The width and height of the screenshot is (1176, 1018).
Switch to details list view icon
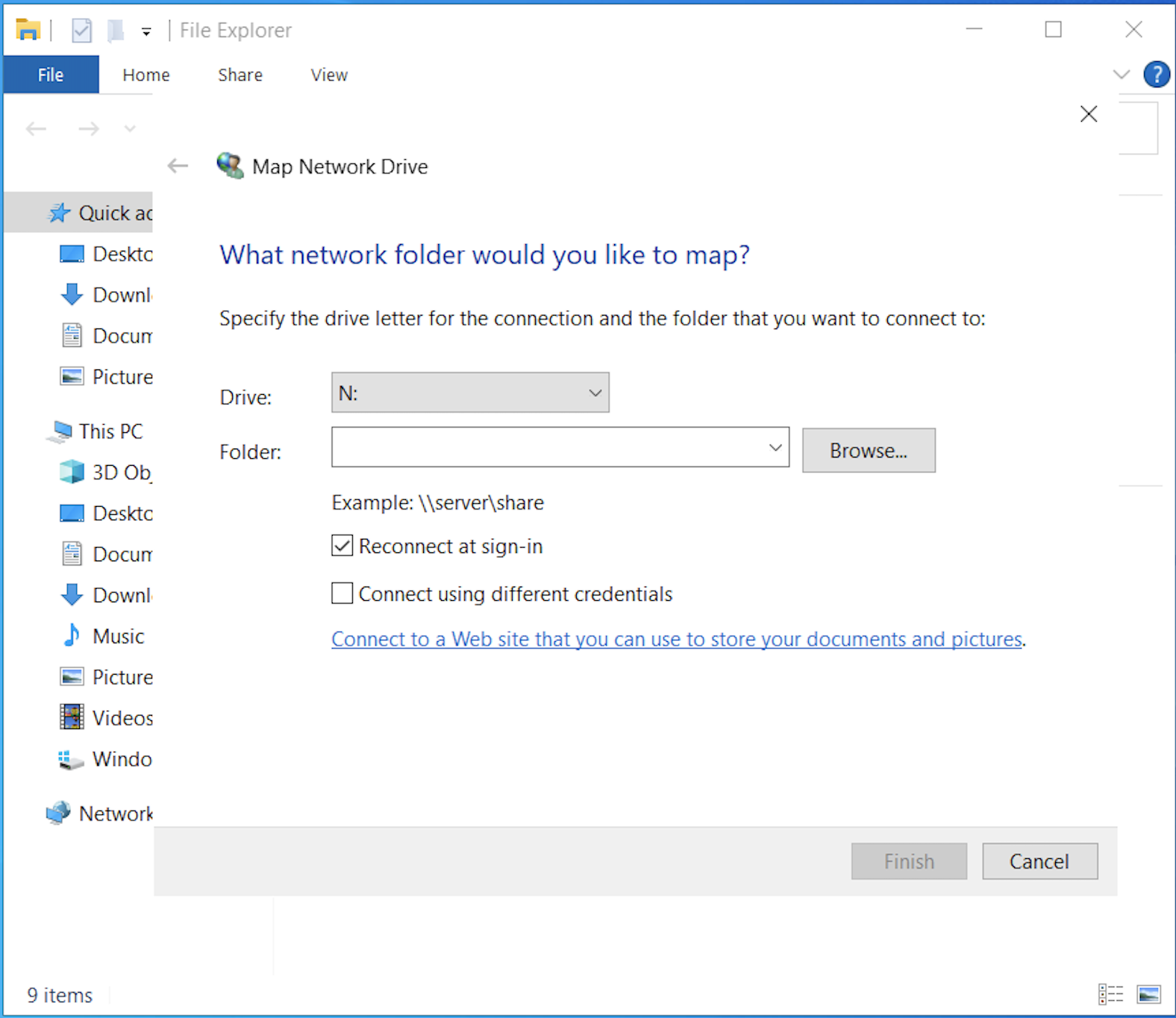pyautogui.click(x=1110, y=994)
